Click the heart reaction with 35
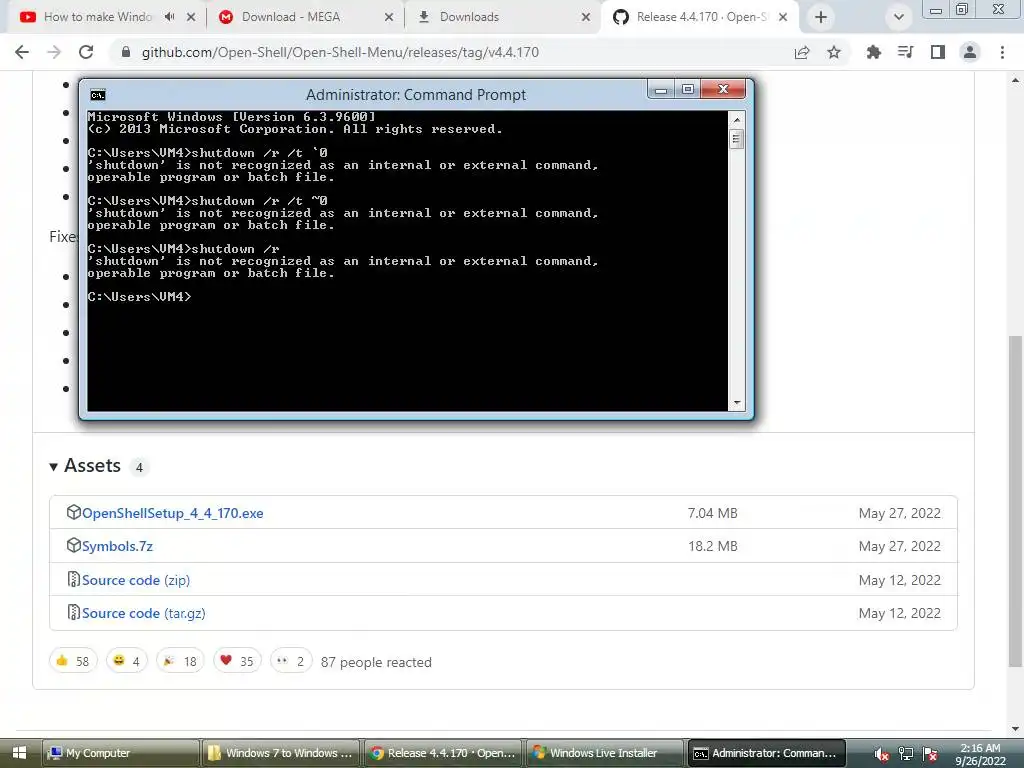Viewport: 1024px width, 768px height. coord(237,661)
